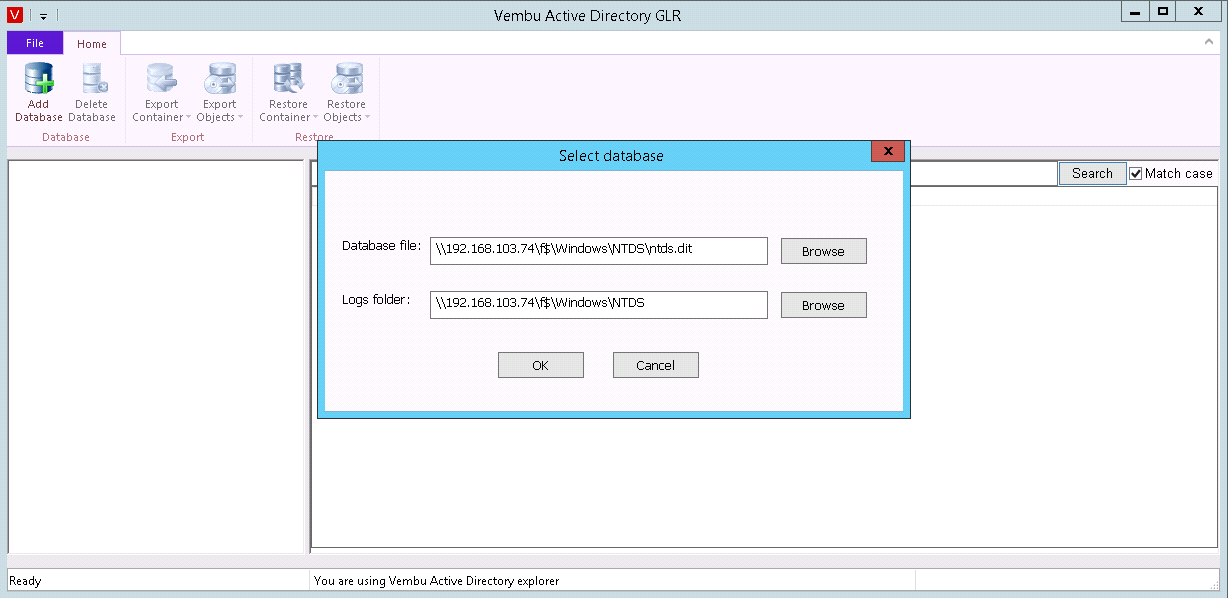Open the File tab

click(x=35, y=43)
